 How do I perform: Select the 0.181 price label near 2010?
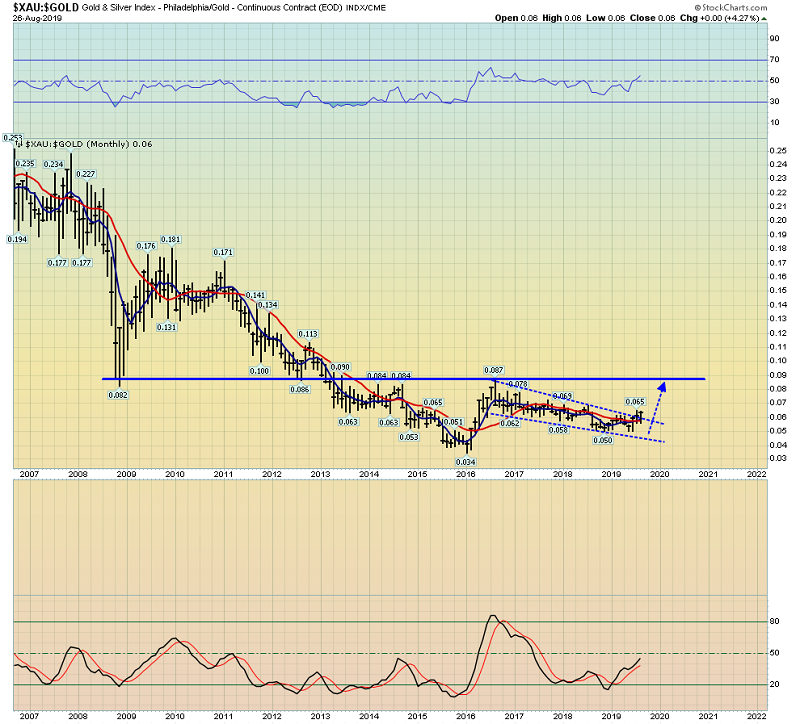pyautogui.click(x=170, y=239)
